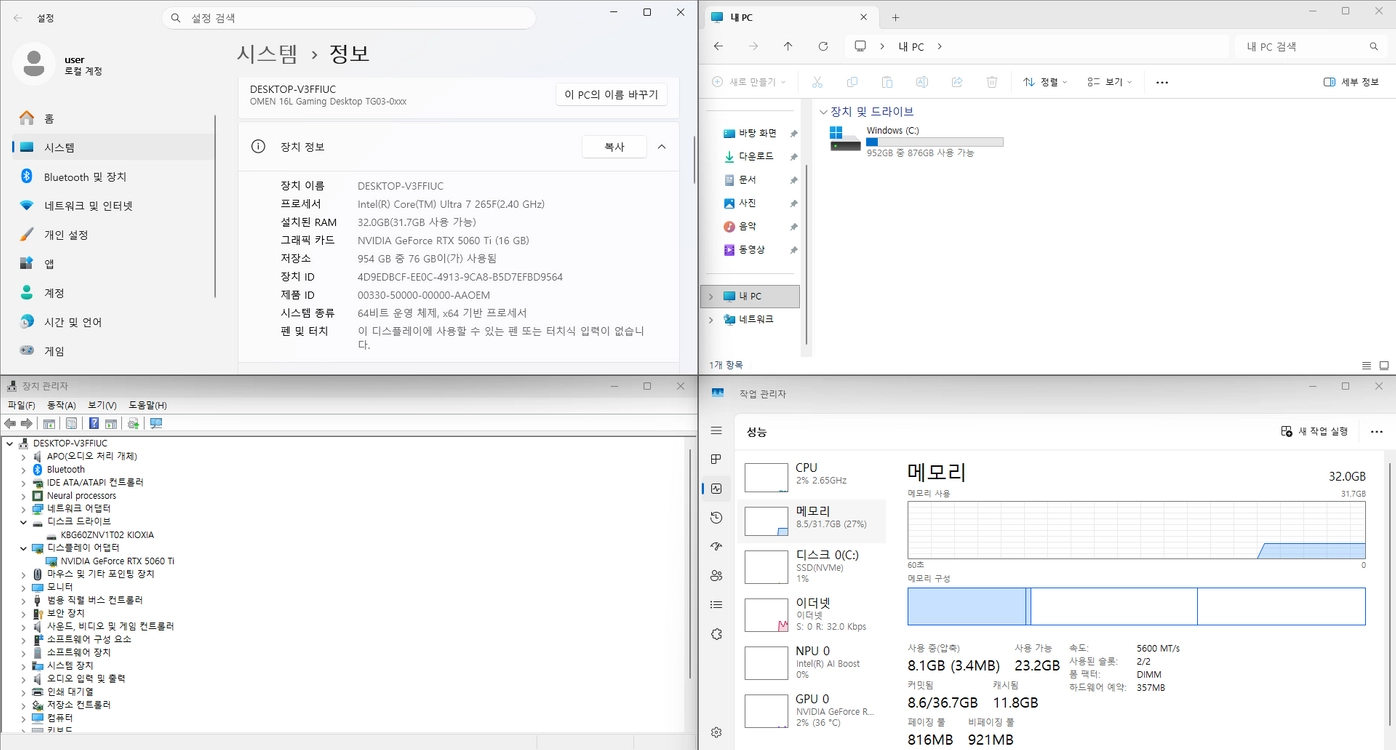Select GPU 0 in Task Manager performance list

(x=812, y=710)
